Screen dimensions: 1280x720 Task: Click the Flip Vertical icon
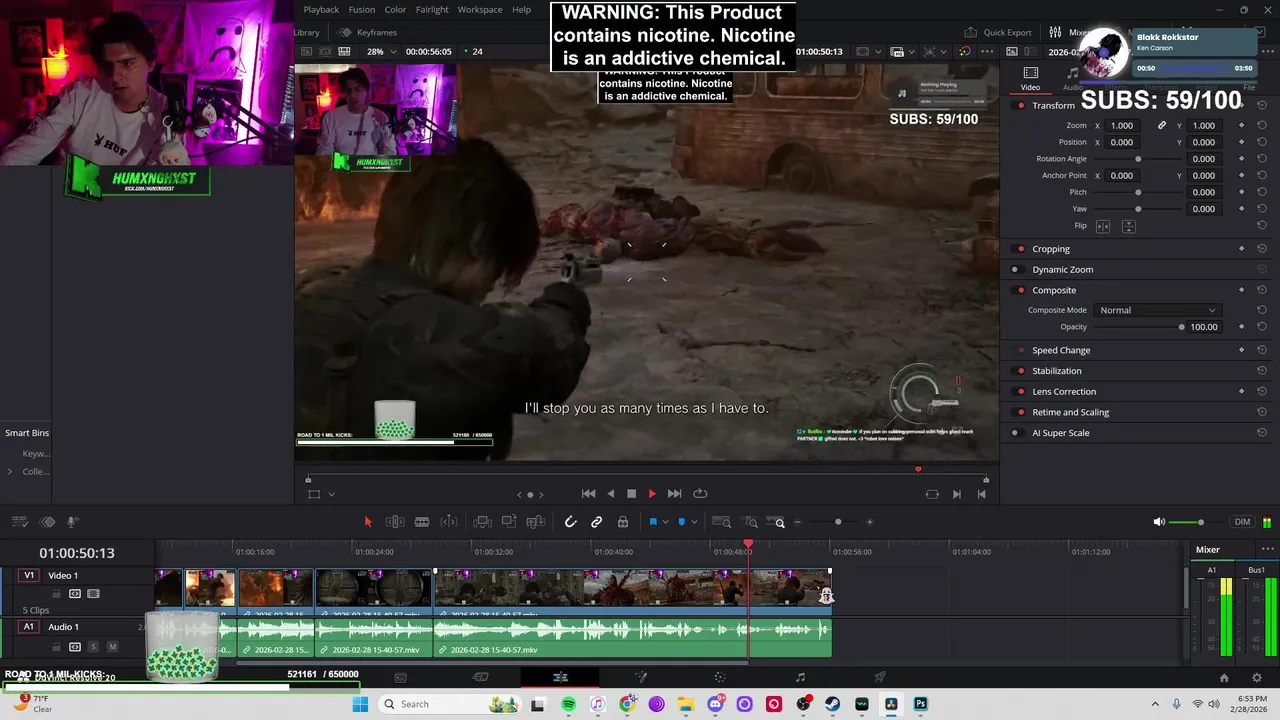(x=1128, y=226)
